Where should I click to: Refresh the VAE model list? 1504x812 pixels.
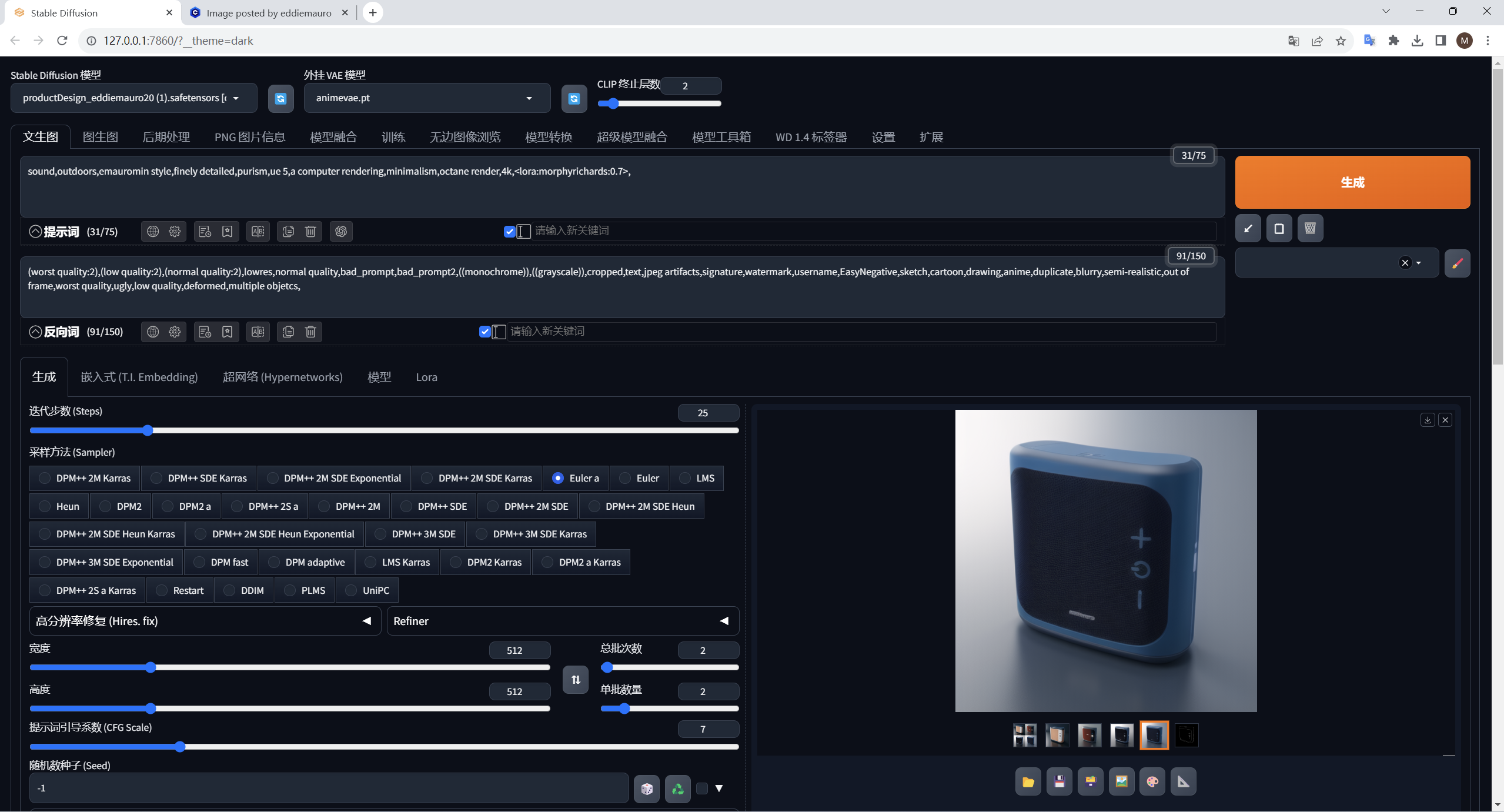pyautogui.click(x=574, y=98)
